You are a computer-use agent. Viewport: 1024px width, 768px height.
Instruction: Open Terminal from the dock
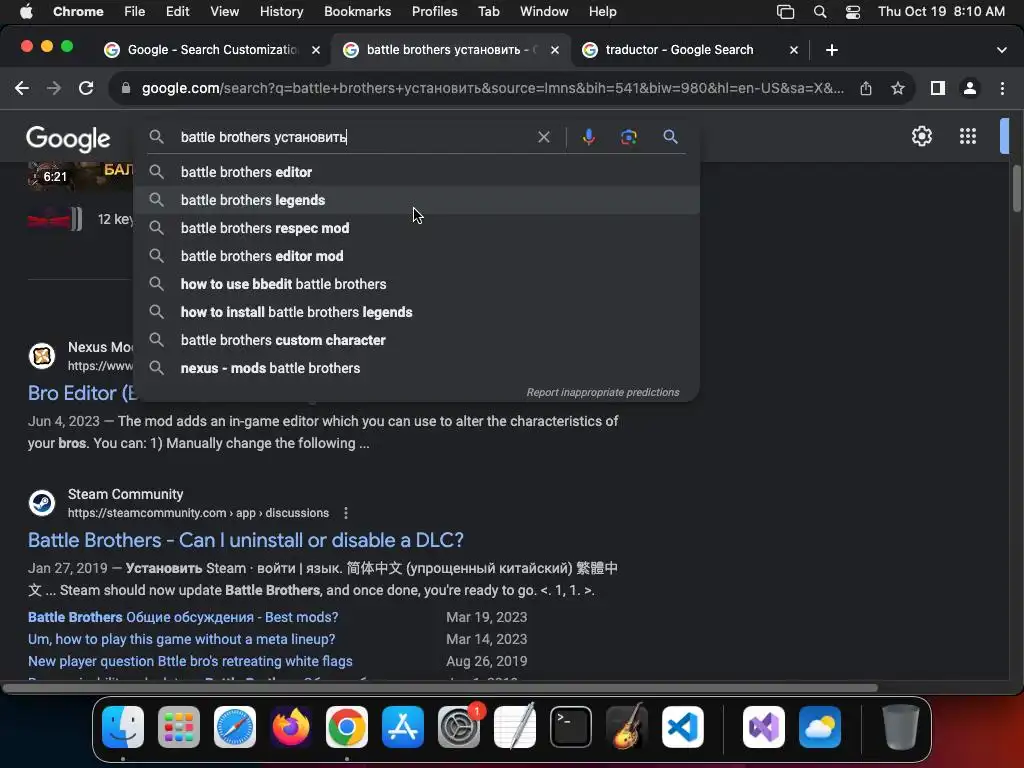(571, 727)
